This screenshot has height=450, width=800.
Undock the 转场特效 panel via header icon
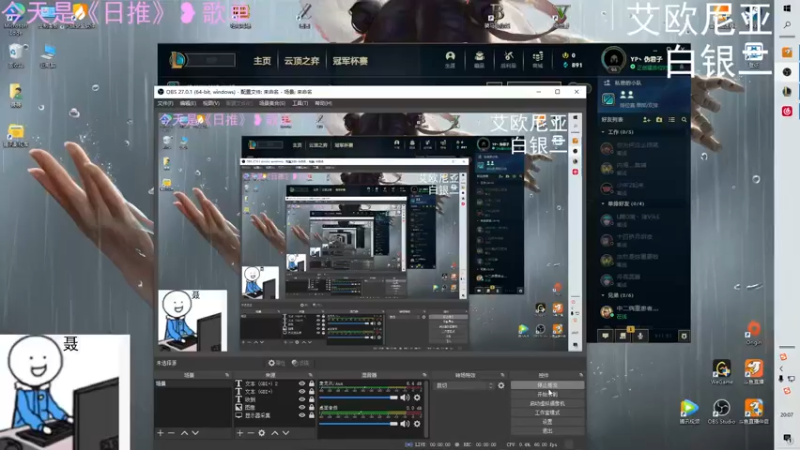[503, 375]
